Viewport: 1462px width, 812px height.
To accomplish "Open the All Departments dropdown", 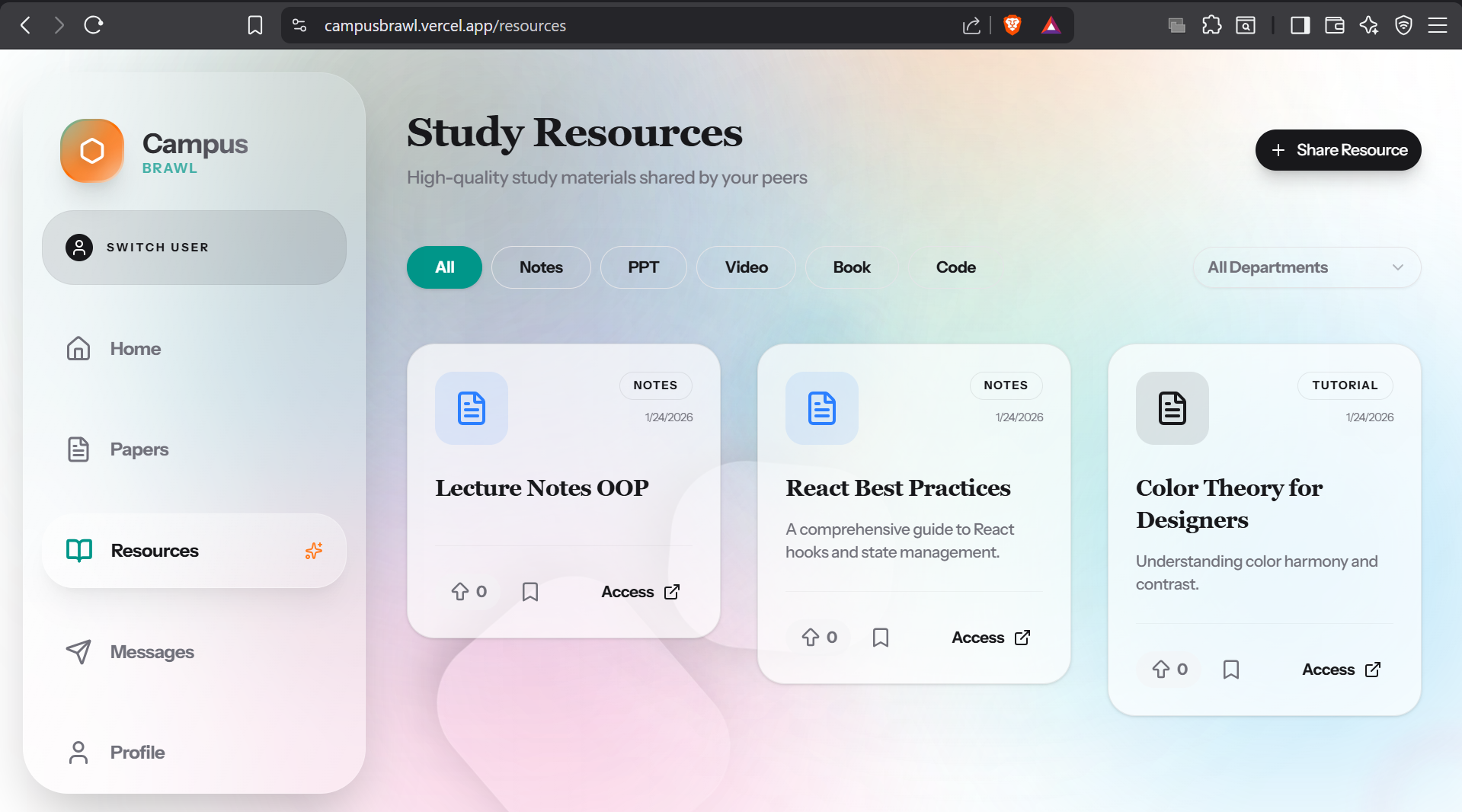I will click(x=1307, y=267).
